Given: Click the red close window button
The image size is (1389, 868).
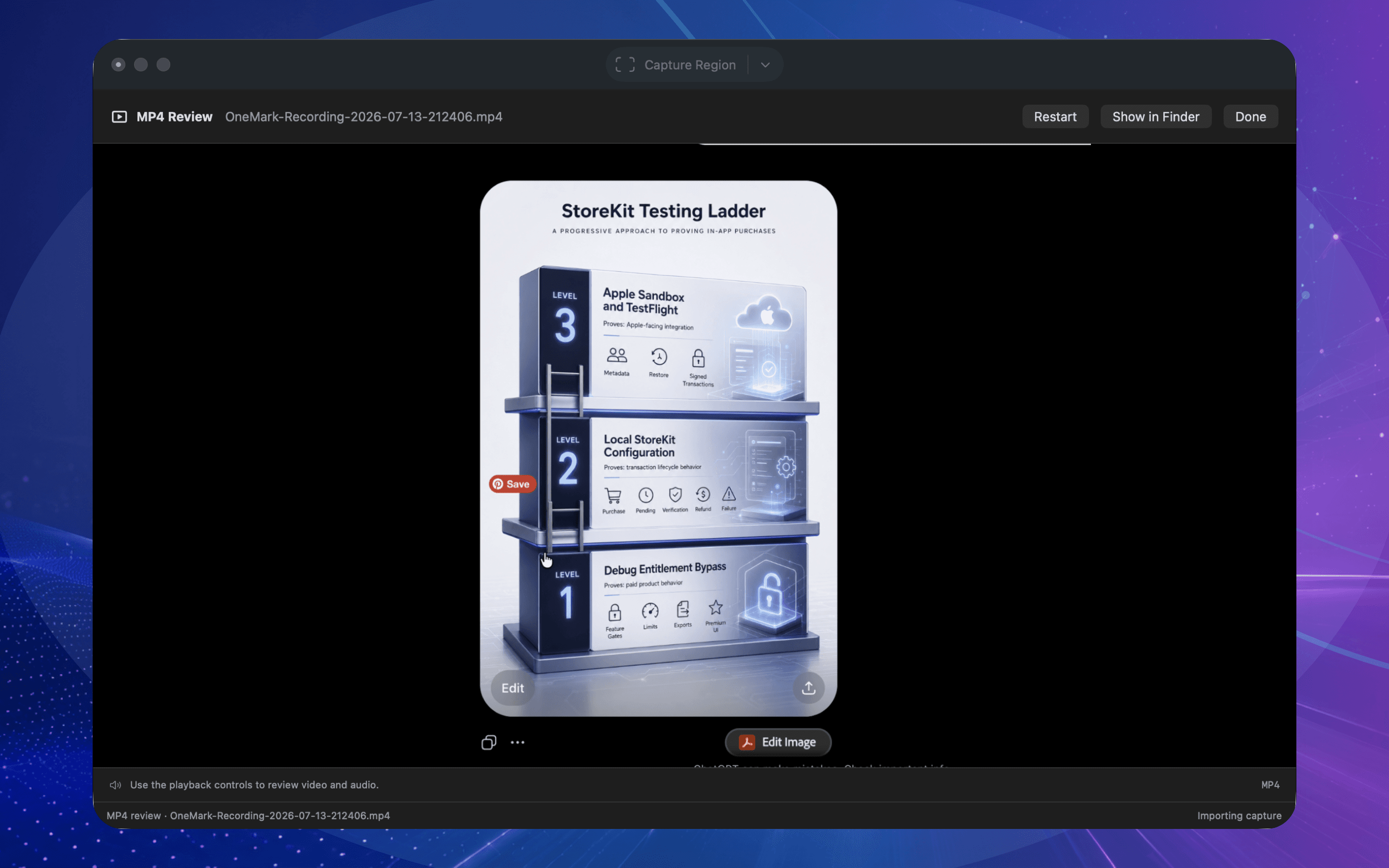Looking at the screenshot, I should point(118,65).
